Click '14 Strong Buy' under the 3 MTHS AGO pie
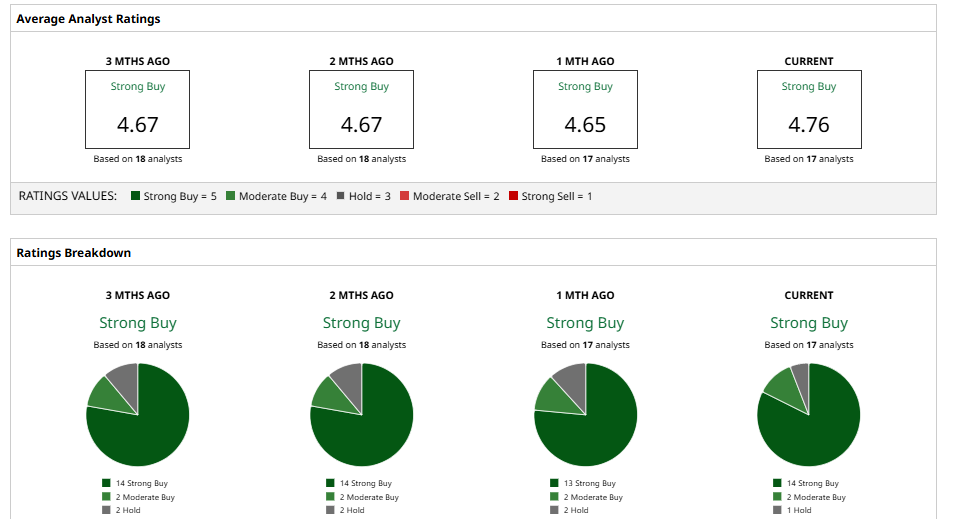The width and height of the screenshot is (964, 519). [141, 483]
